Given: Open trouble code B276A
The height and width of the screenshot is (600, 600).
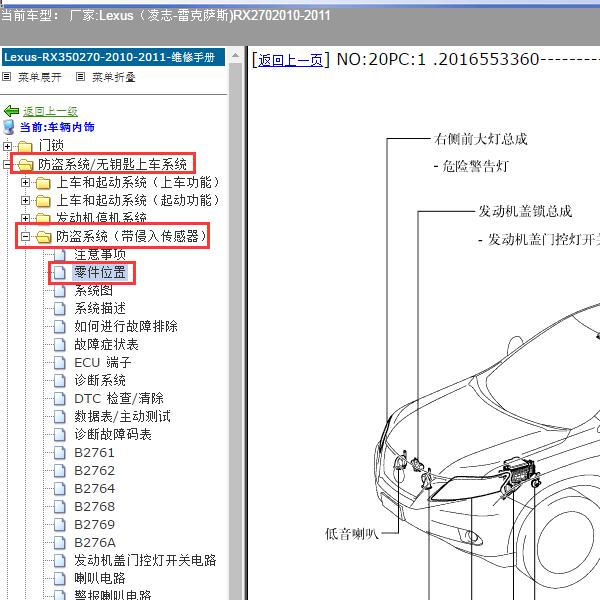Looking at the screenshot, I should [x=95, y=543].
